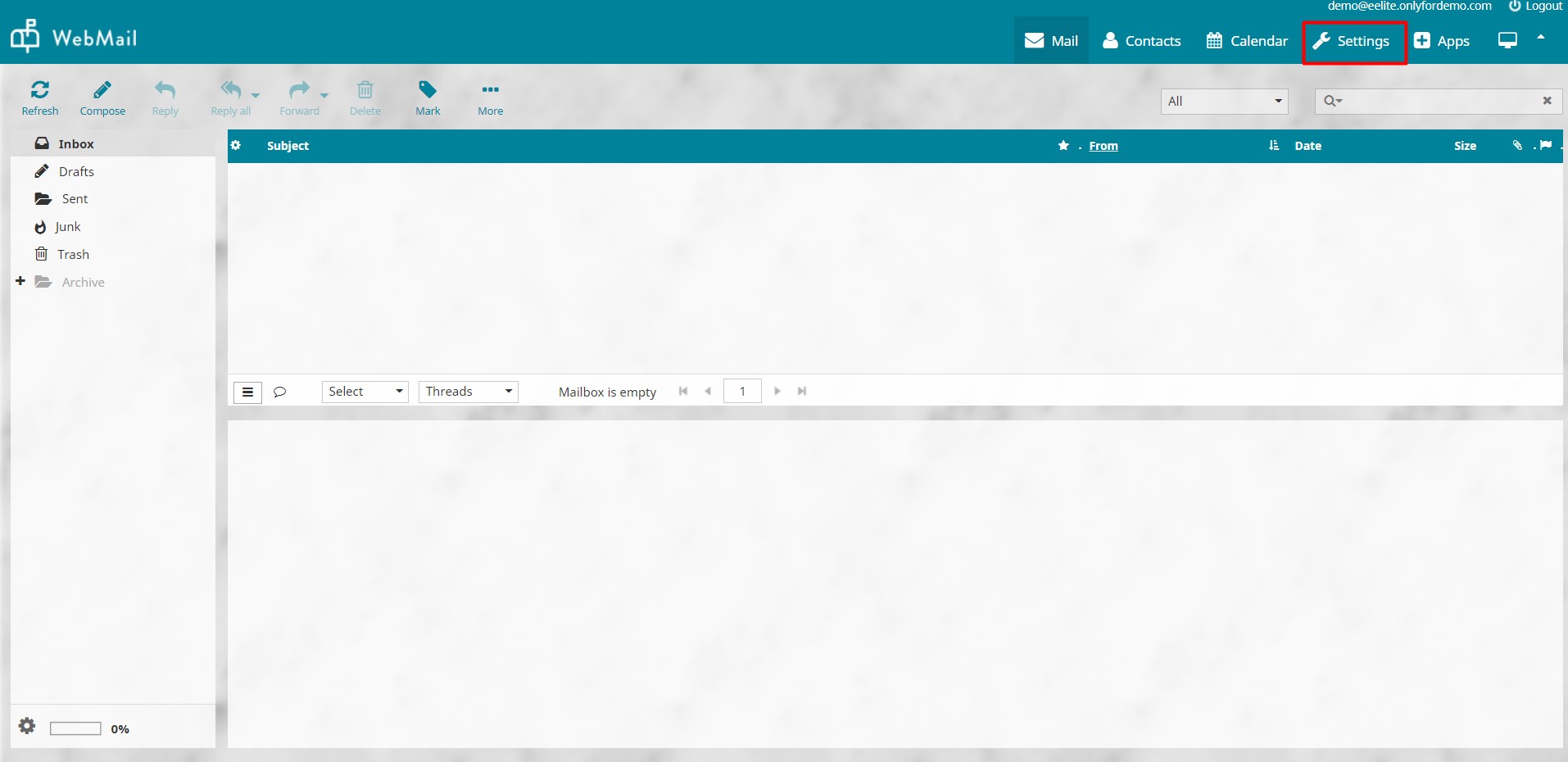This screenshot has width=1568, height=762.
Task: Switch to the Calendar tab
Action: click(x=1247, y=41)
